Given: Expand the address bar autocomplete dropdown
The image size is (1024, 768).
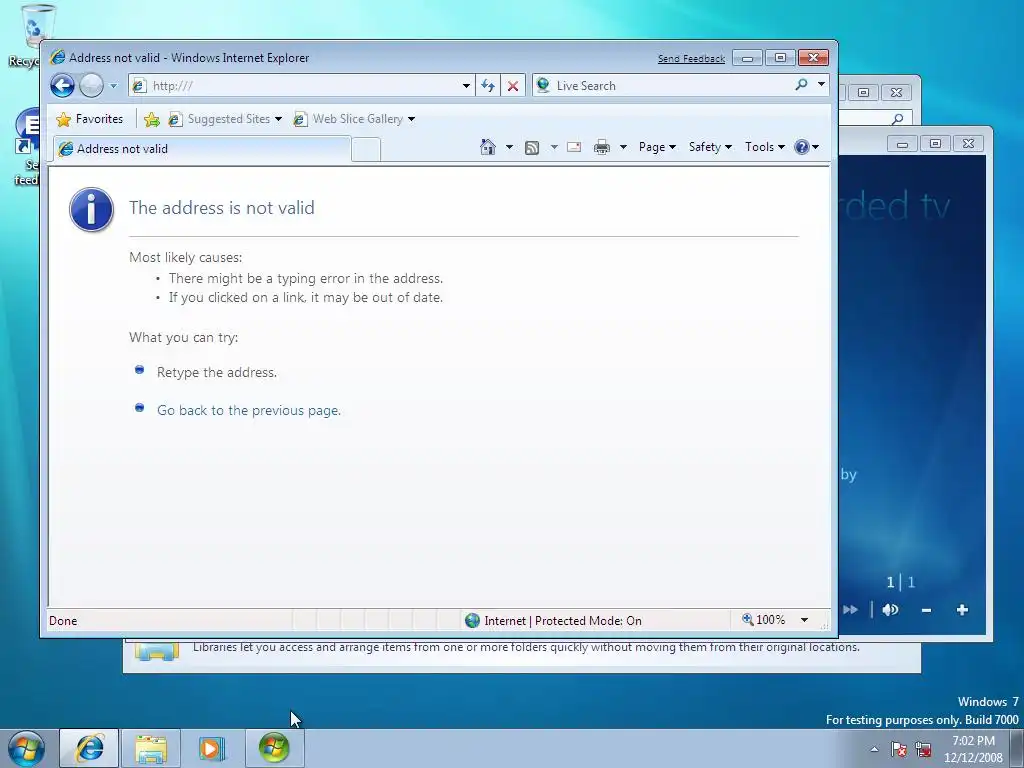Looking at the screenshot, I should click(x=466, y=86).
